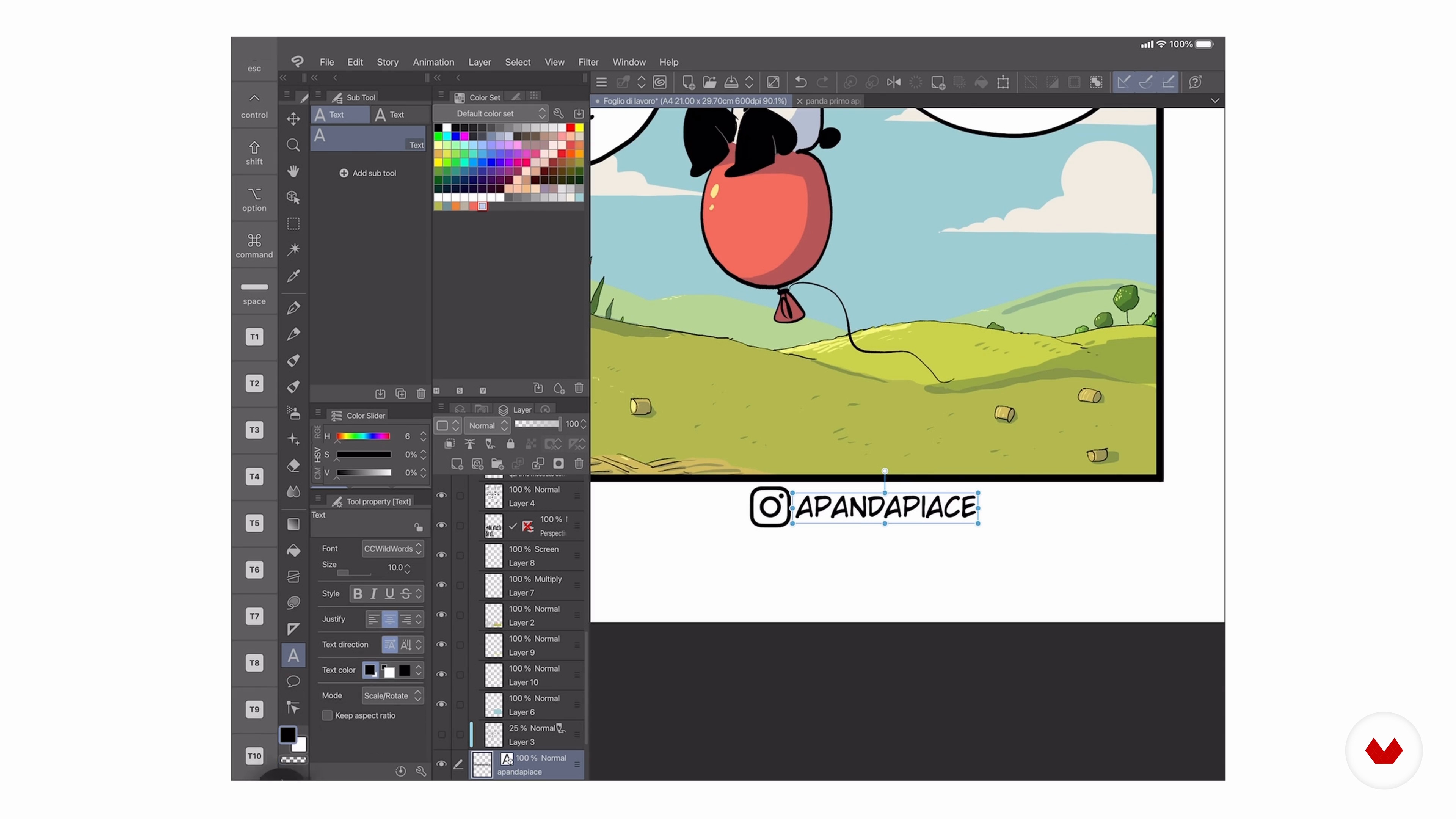Hide Layer 7 with its eye icon

coord(441,585)
